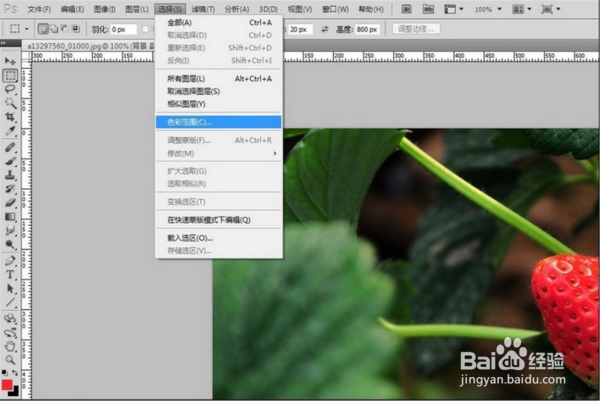
Task: Select the Move tool
Action: point(10,61)
